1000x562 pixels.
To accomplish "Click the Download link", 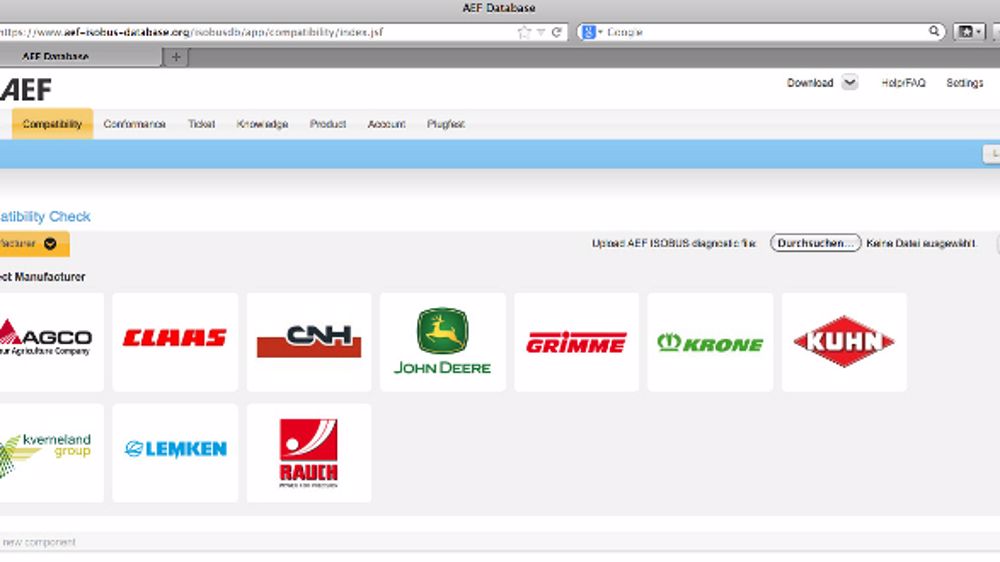I will coord(810,83).
